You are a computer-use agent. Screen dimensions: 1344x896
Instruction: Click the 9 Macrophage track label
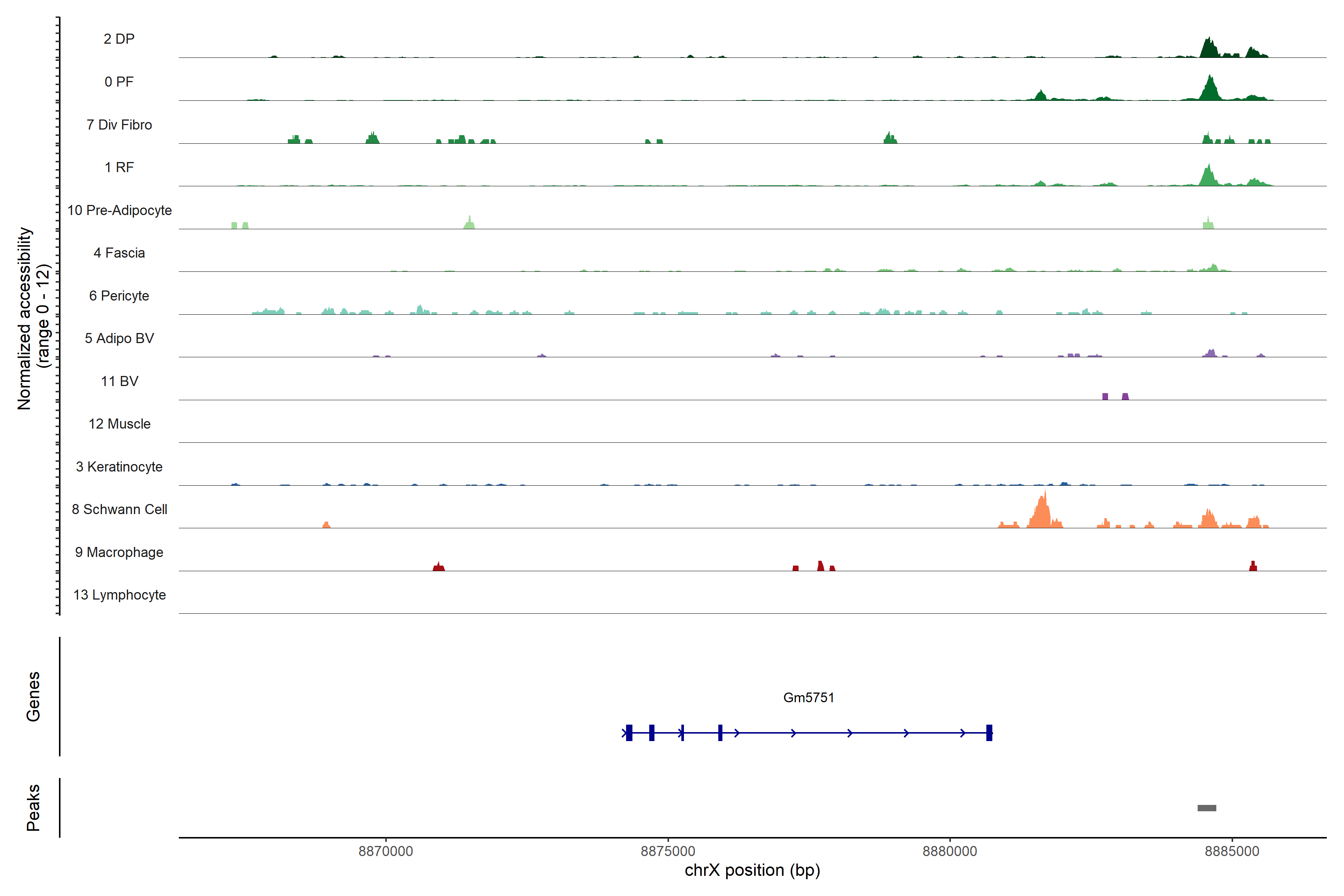(x=119, y=552)
